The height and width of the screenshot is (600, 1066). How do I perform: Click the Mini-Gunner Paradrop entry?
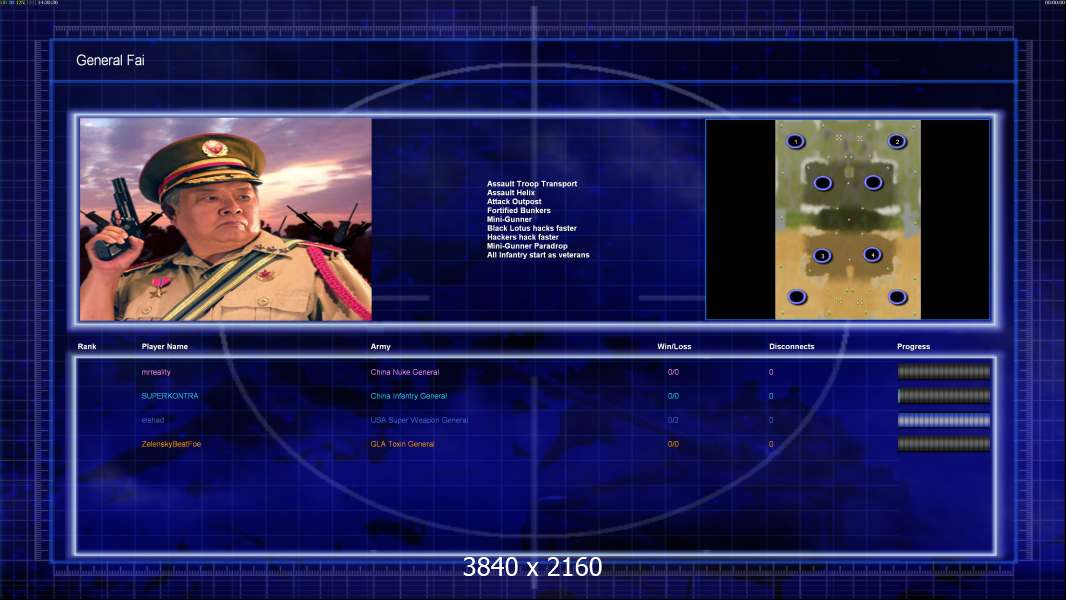pyautogui.click(x=527, y=245)
